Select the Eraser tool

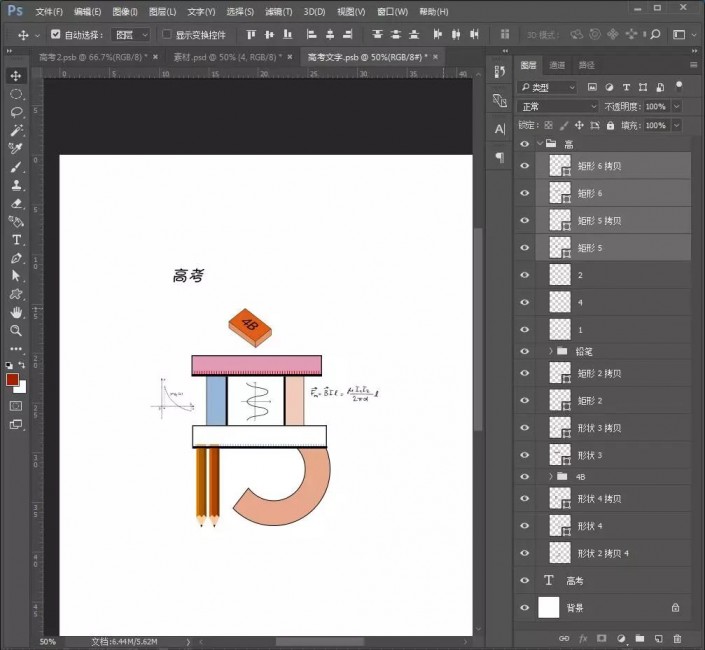coord(16,203)
